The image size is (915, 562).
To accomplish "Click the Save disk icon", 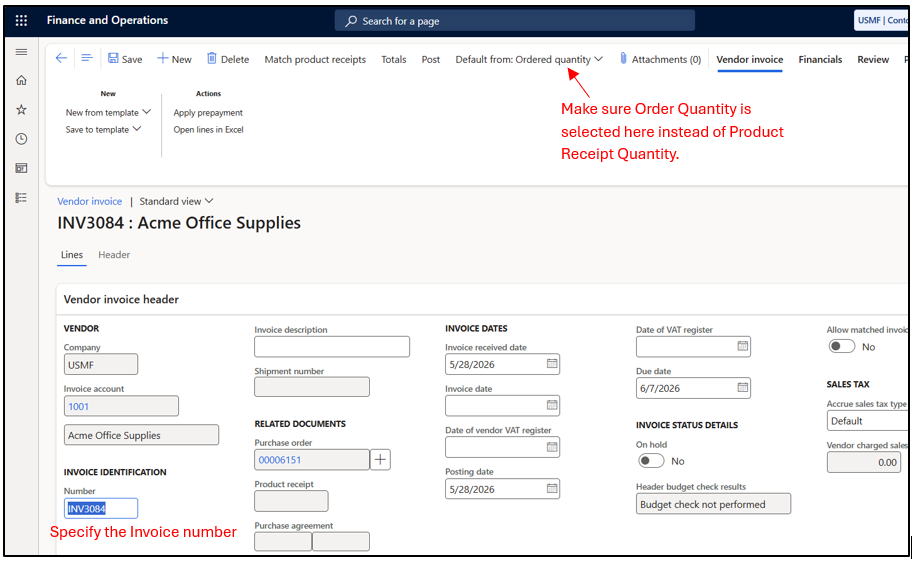I will (113, 58).
